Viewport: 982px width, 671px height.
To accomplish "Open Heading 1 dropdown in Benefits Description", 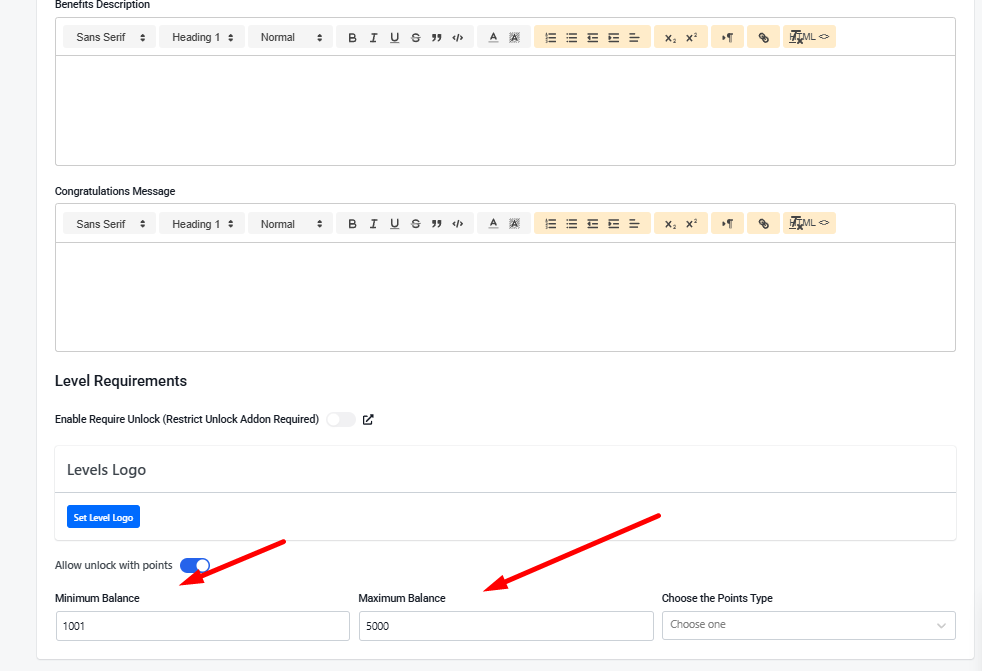I will pos(202,37).
